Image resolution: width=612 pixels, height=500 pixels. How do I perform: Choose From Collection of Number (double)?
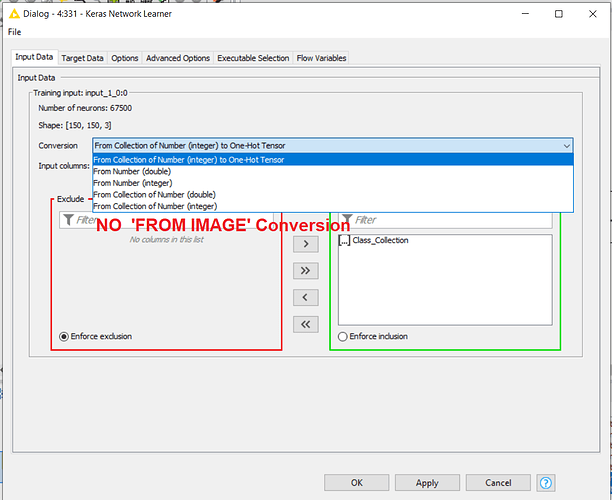[x=333, y=195]
